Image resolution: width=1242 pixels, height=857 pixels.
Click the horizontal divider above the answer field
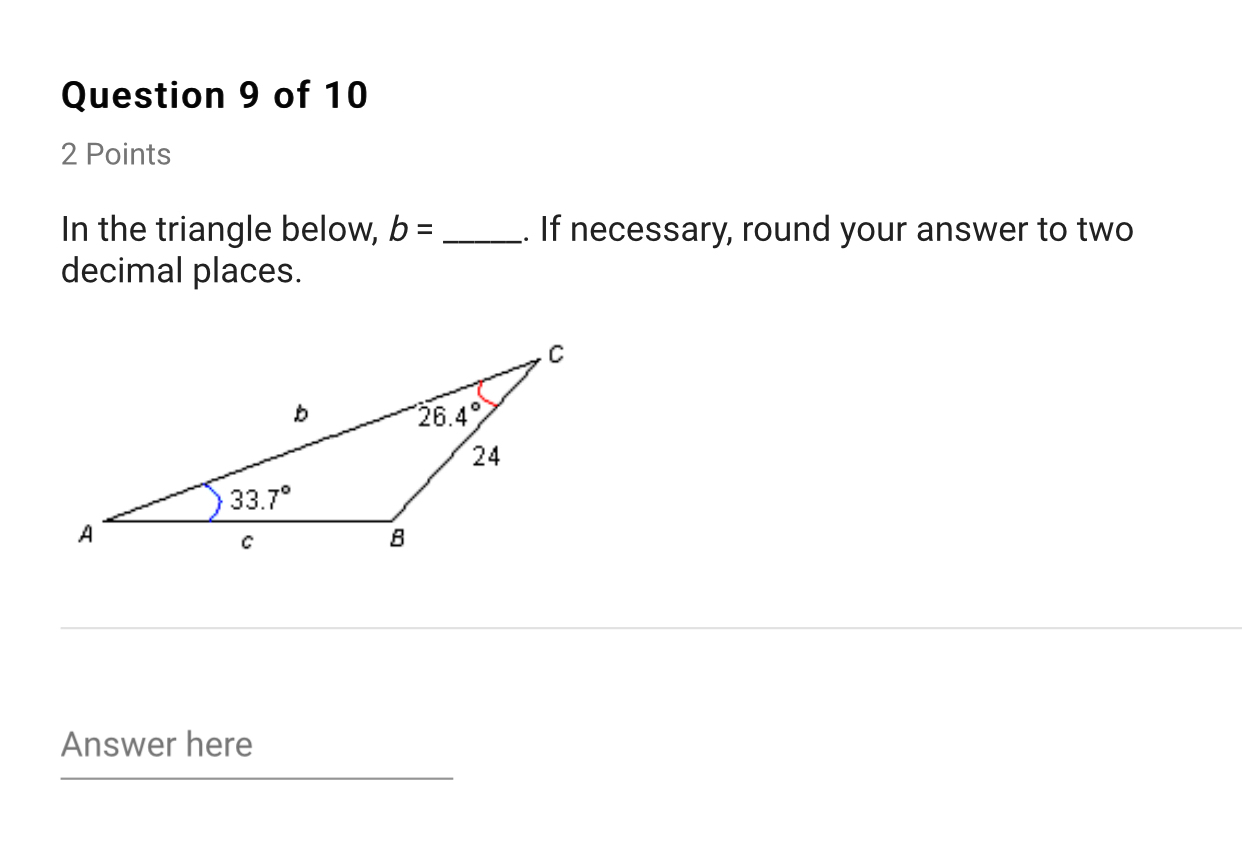(651, 628)
